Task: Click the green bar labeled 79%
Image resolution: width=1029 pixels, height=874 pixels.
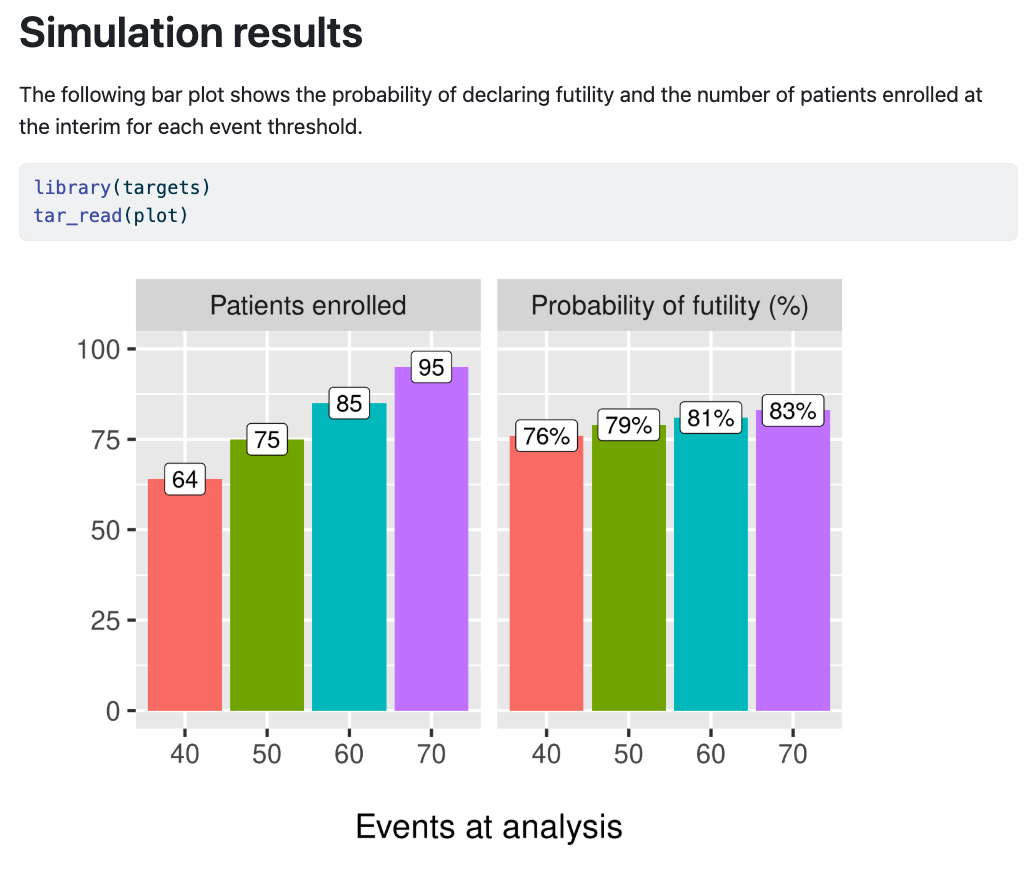Action: click(629, 568)
